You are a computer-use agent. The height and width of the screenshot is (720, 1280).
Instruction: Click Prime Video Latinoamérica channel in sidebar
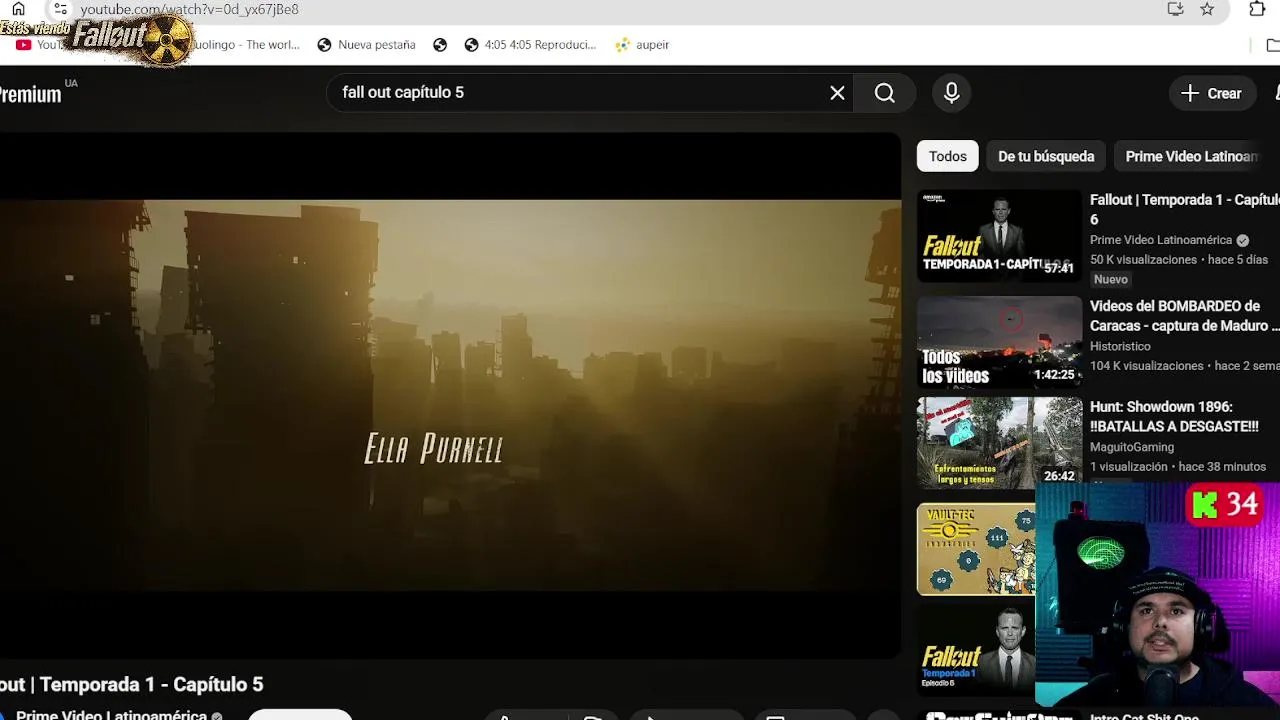pyautogui.click(x=1161, y=240)
